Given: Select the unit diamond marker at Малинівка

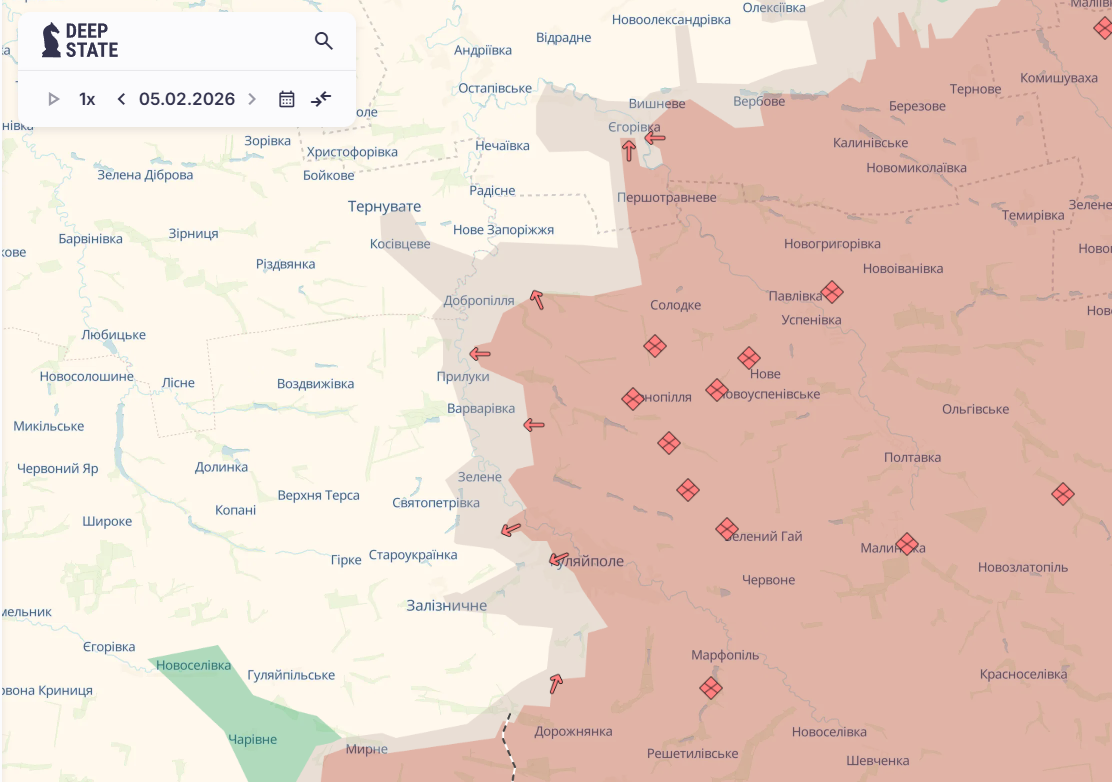Looking at the screenshot, I should 907,544.
